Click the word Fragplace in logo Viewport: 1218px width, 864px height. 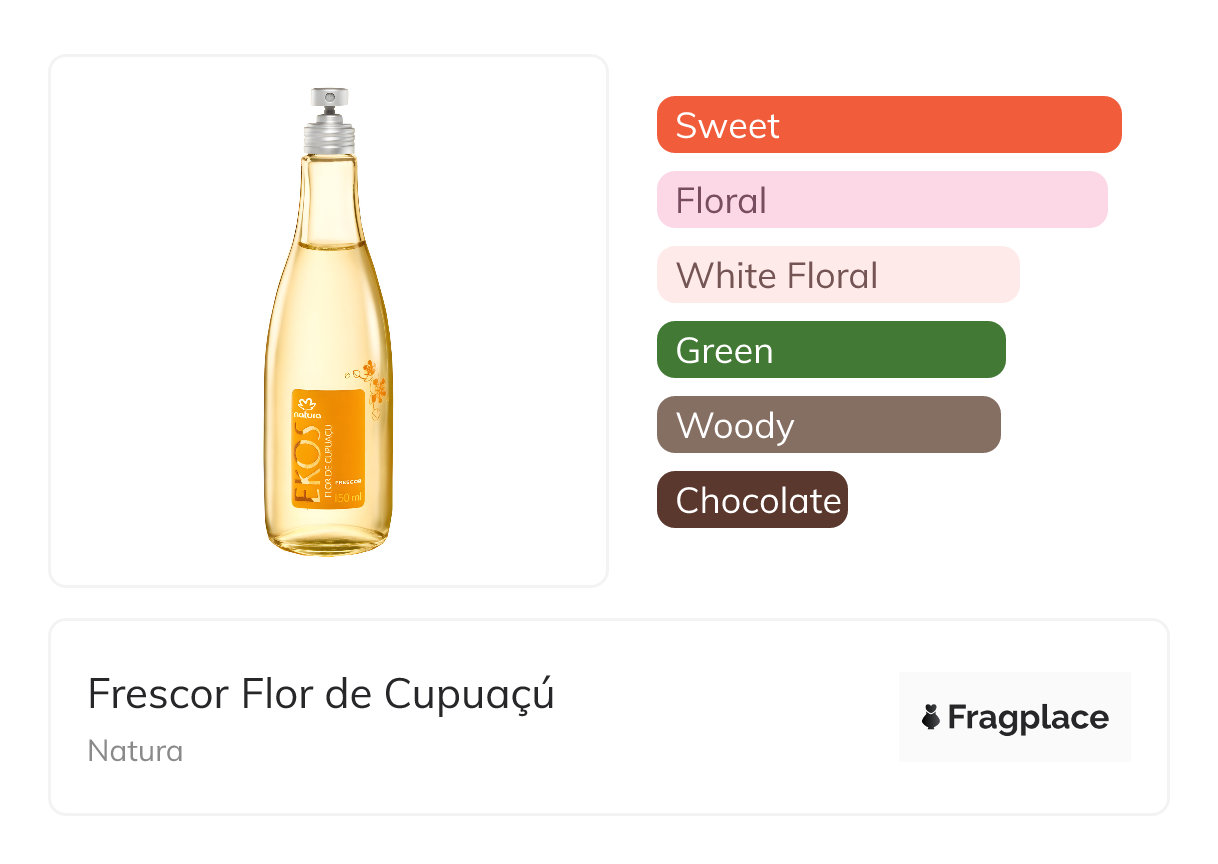tap(1028, 718)
